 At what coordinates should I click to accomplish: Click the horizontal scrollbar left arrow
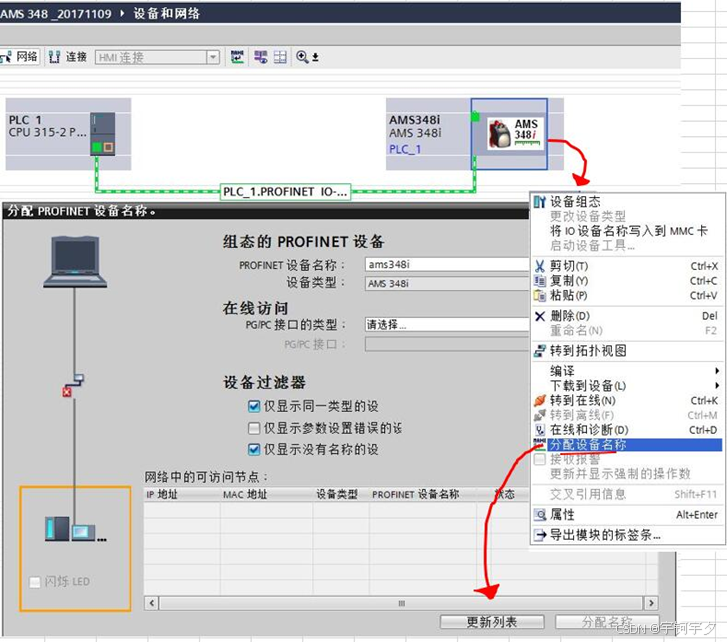point(152,603)
